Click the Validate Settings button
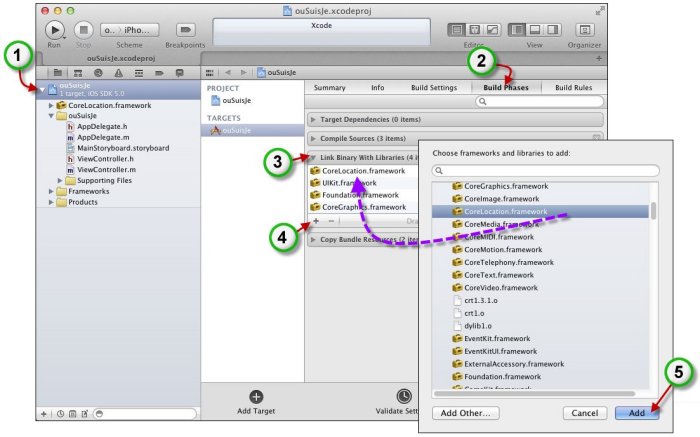700x437 pixels. point(397,402)
